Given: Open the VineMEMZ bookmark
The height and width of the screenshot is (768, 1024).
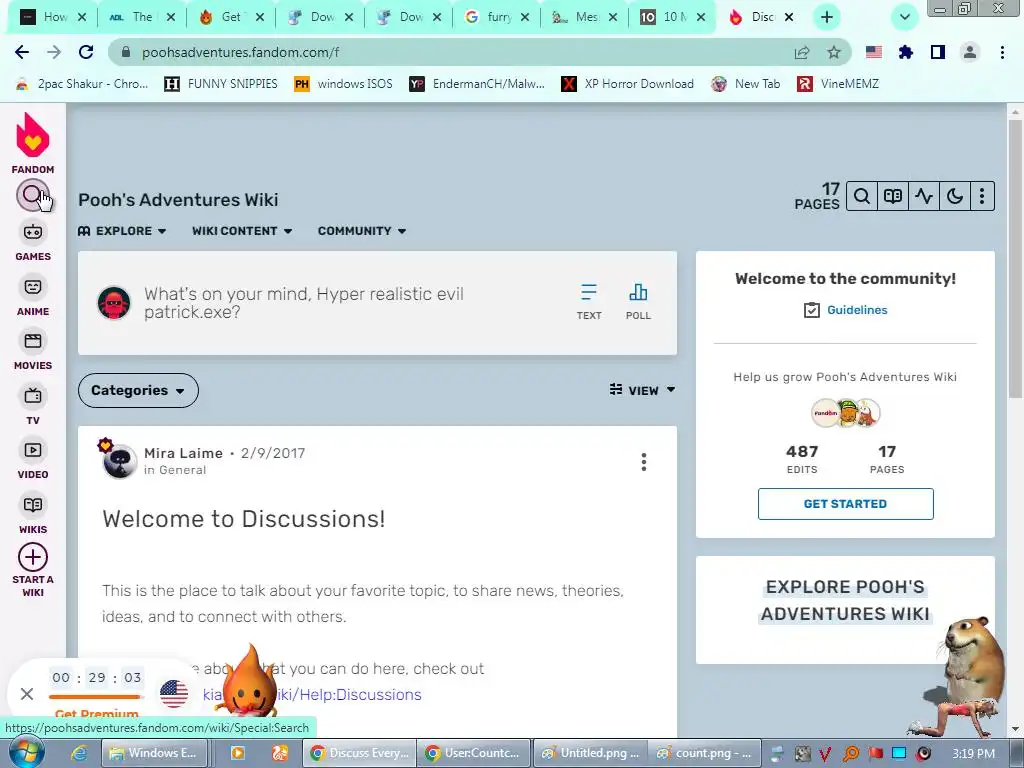Looking at the screenshot, I should click(838, 84).
